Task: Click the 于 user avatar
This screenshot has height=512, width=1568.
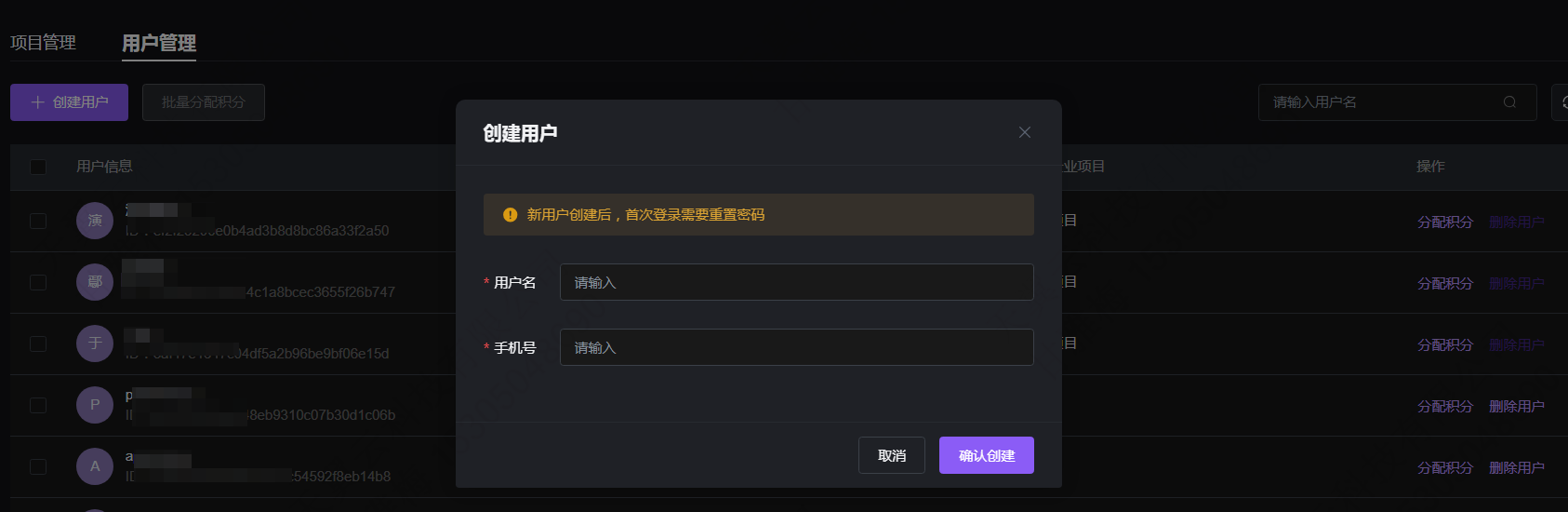Action: (95, 344)
